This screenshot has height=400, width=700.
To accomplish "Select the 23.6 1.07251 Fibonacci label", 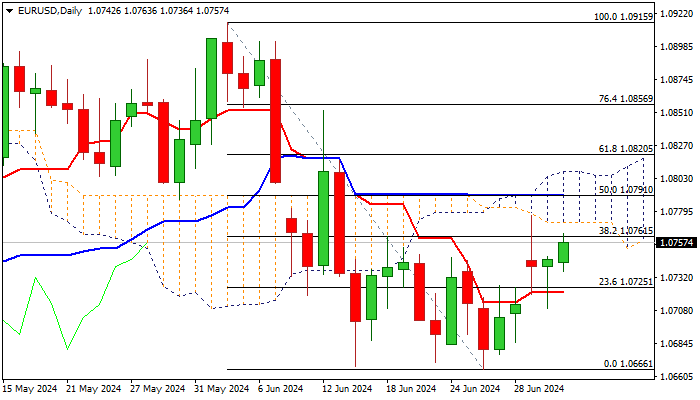I will coord(626,282).
